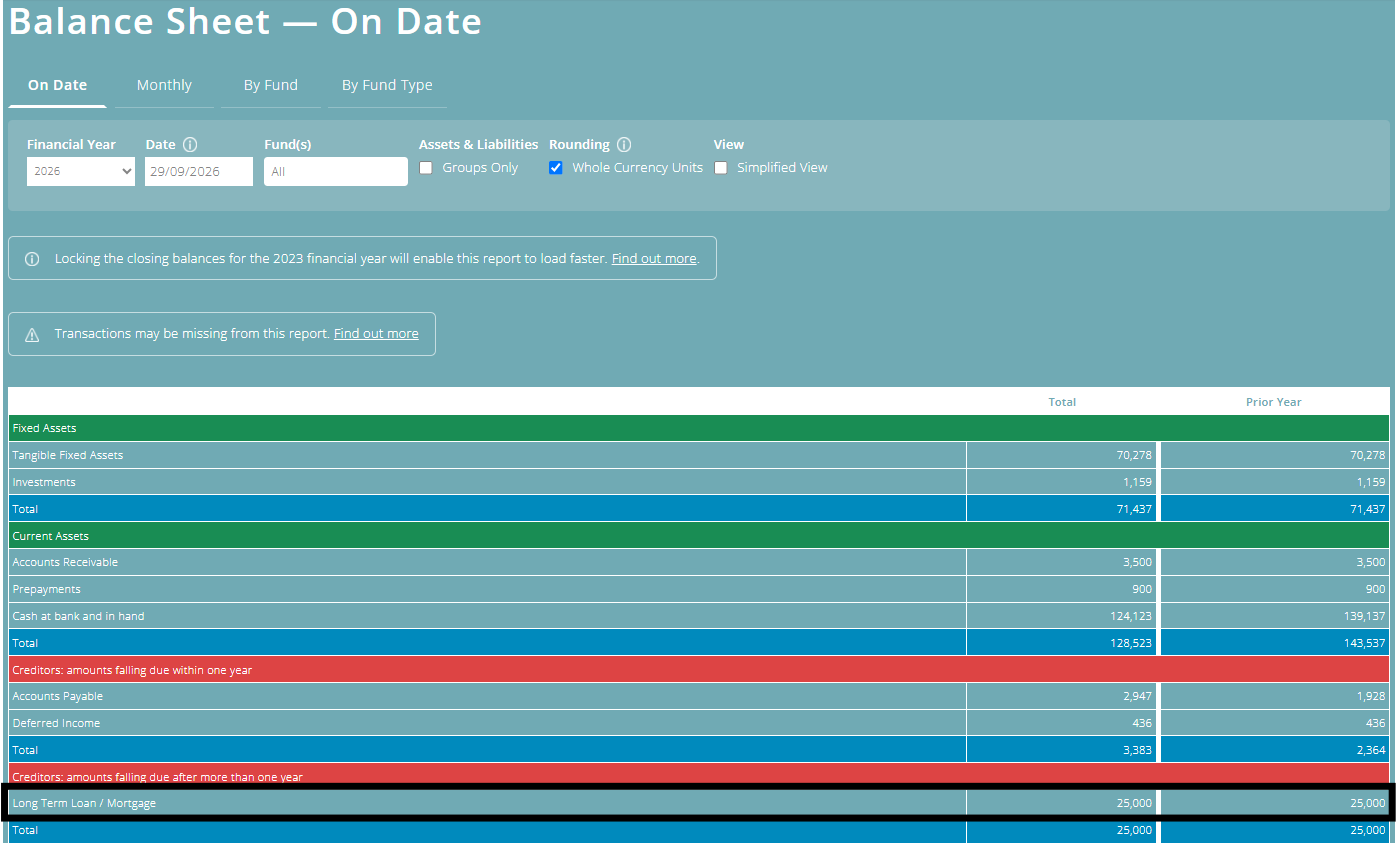Click the 1,928 prior year accounts payable value
This screenshot has height=843, width=1396.
(x=1371, y=696)
